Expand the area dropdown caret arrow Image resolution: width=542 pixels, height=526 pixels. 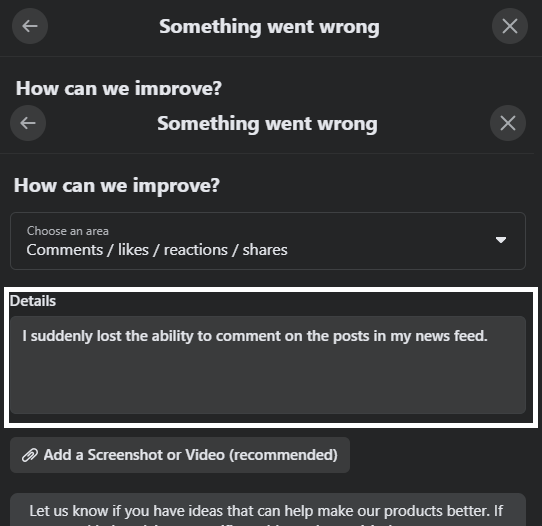point(501,240)
